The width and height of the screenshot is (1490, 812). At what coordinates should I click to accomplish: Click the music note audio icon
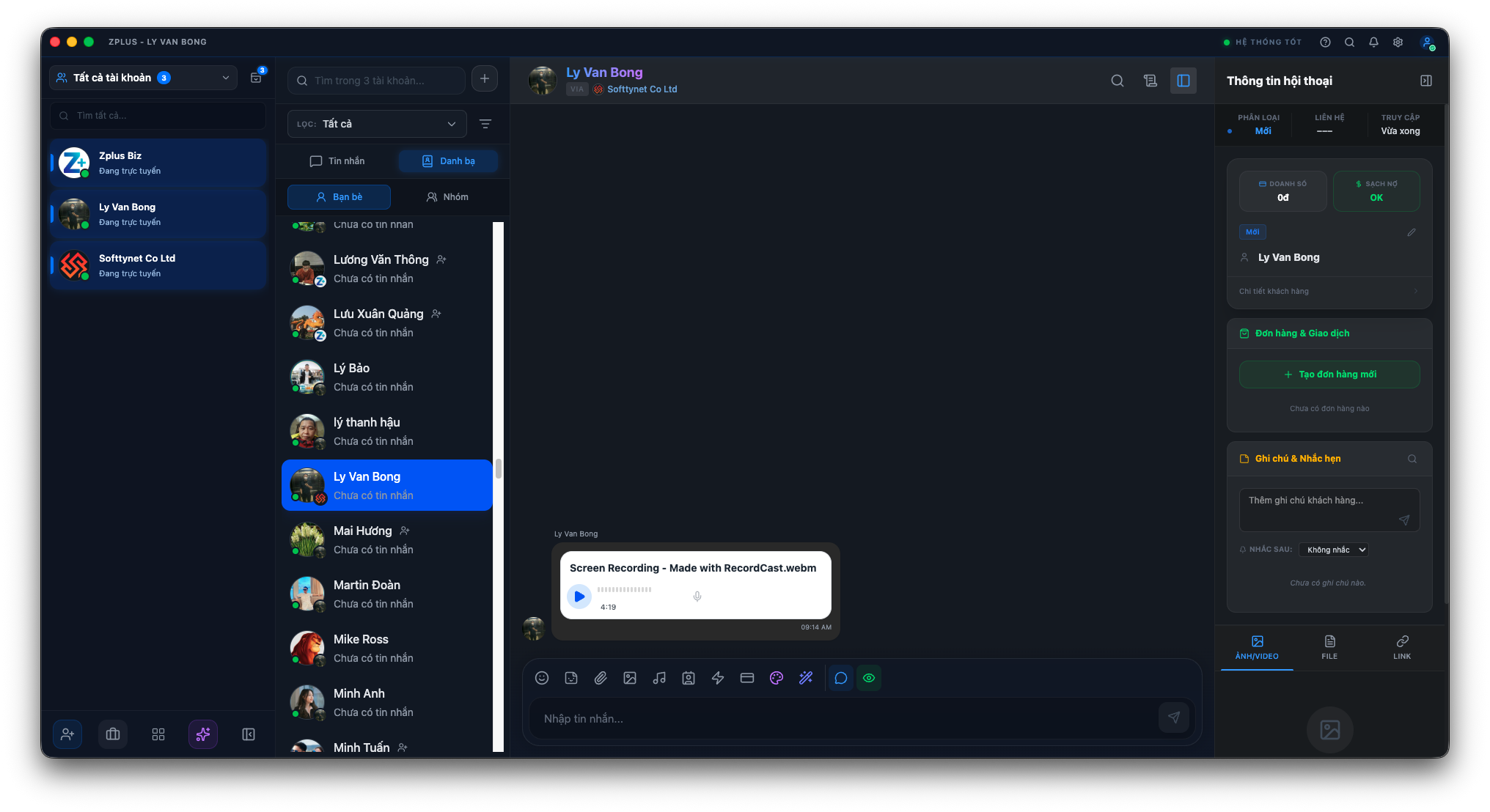pyautogui.click(x=659, y=678)
